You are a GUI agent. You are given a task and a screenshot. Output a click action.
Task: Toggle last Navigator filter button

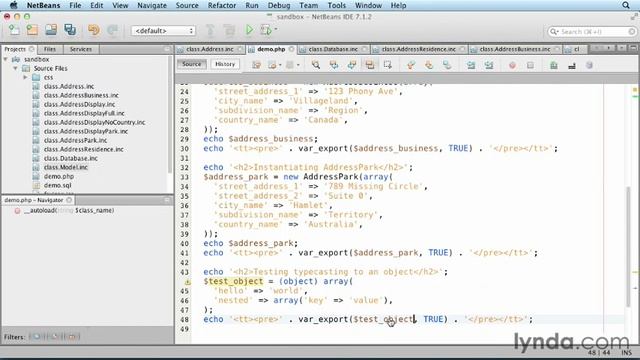click(x=73, y=337)
